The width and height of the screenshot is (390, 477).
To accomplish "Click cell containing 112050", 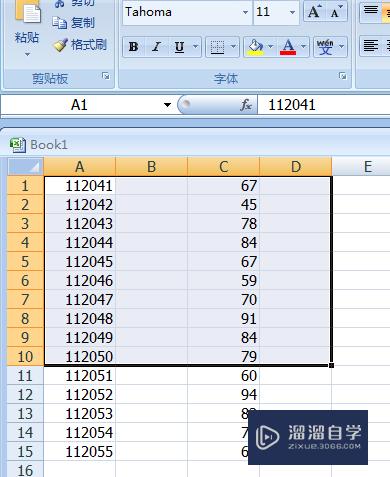I will [x=80, y=356].
